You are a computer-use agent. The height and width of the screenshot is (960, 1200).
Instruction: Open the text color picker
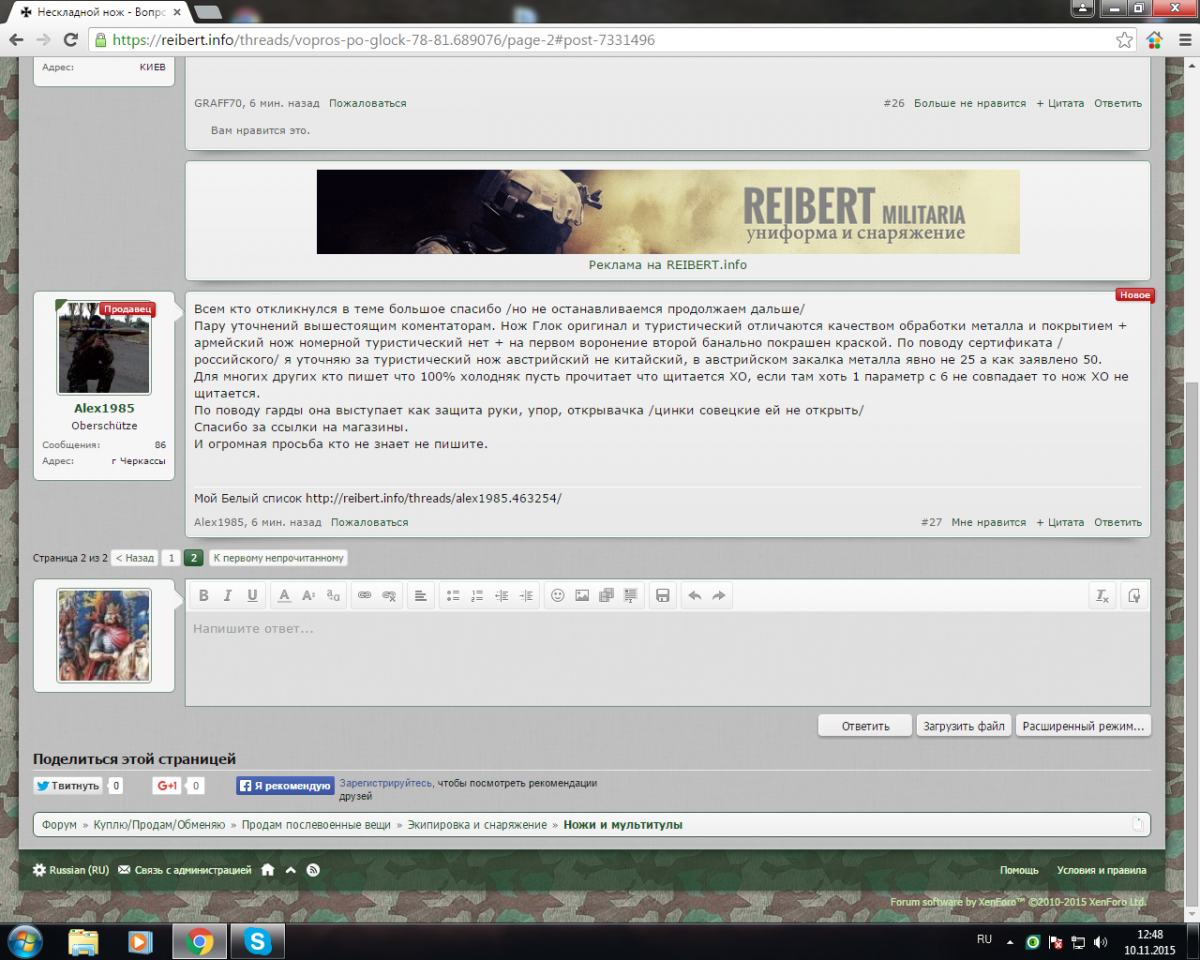tap(284, 596)
